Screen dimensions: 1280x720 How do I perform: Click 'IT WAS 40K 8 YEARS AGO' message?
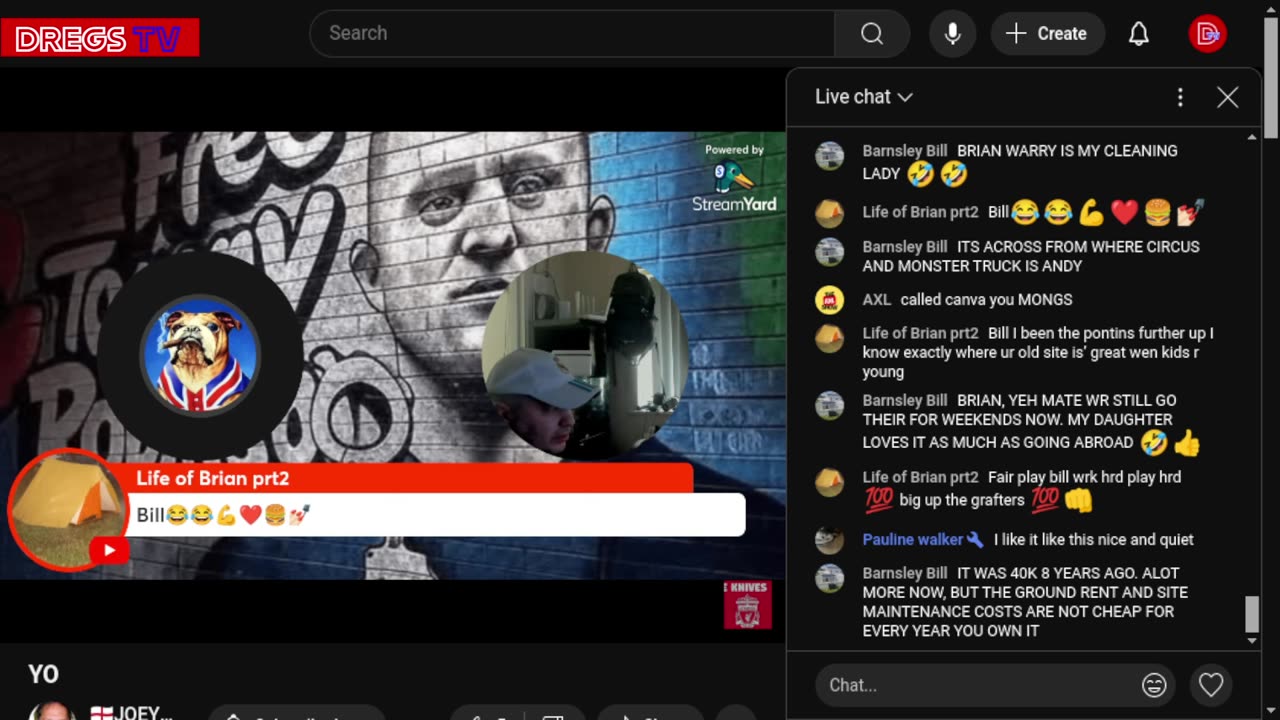click(x=1025, y=602)
